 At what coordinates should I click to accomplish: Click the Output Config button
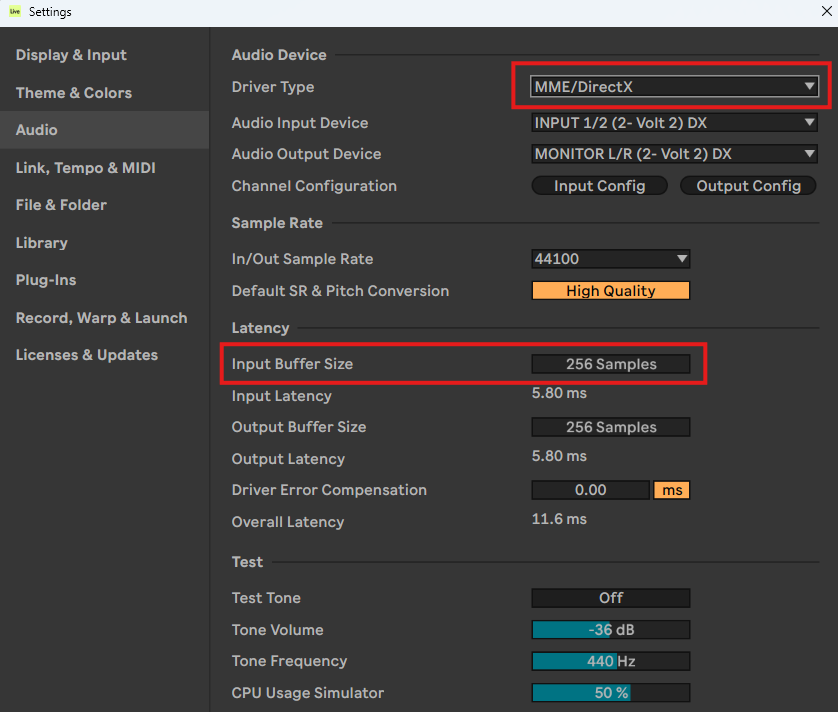tap(748, 186)
